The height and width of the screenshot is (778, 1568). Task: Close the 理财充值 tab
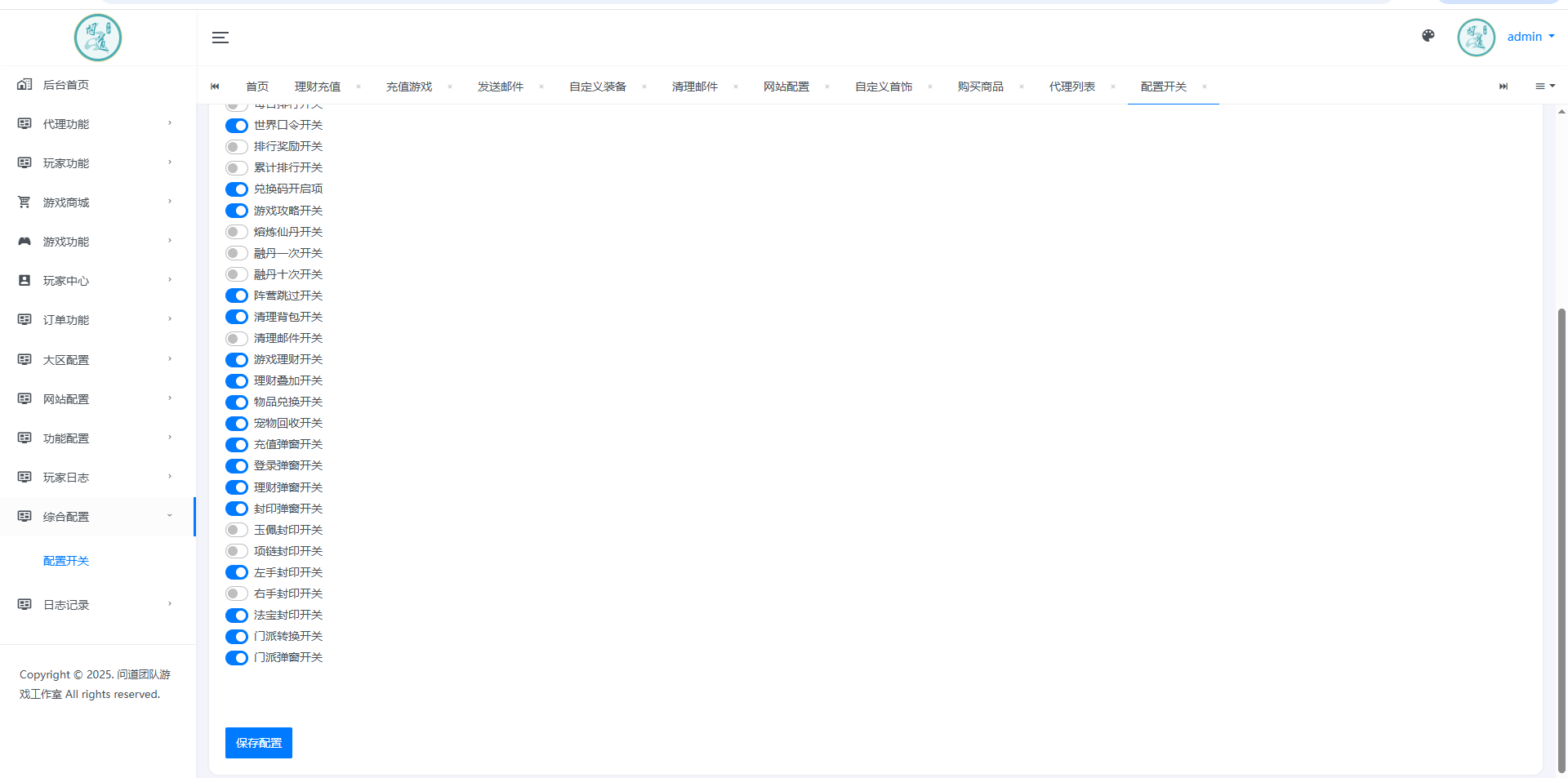[359, 87]
